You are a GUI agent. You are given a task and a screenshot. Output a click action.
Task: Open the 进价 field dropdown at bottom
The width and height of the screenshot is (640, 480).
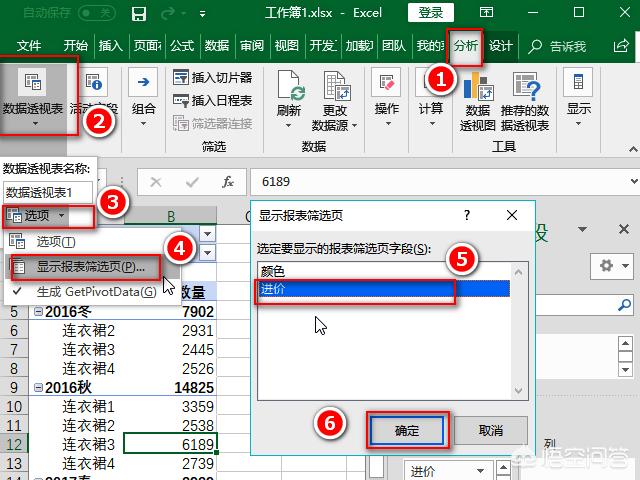480,471
